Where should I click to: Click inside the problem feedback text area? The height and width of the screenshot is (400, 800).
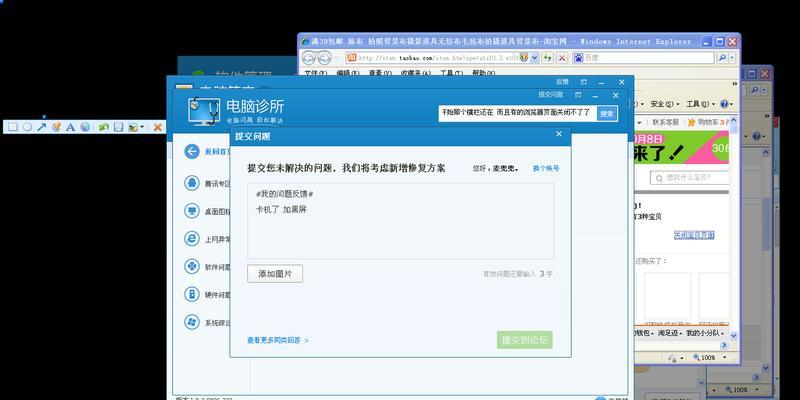(401, 221)
